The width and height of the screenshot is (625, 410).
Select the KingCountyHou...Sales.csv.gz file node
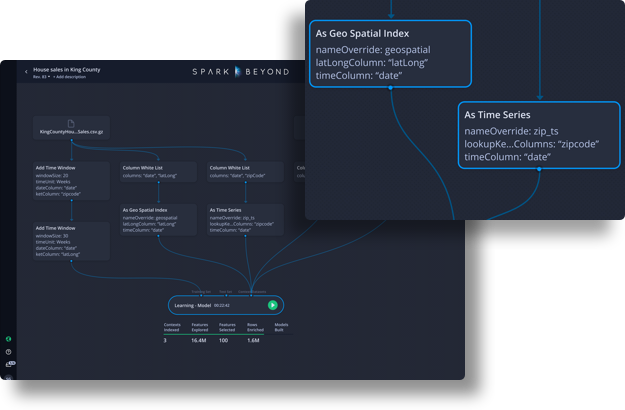pos(71,128)
